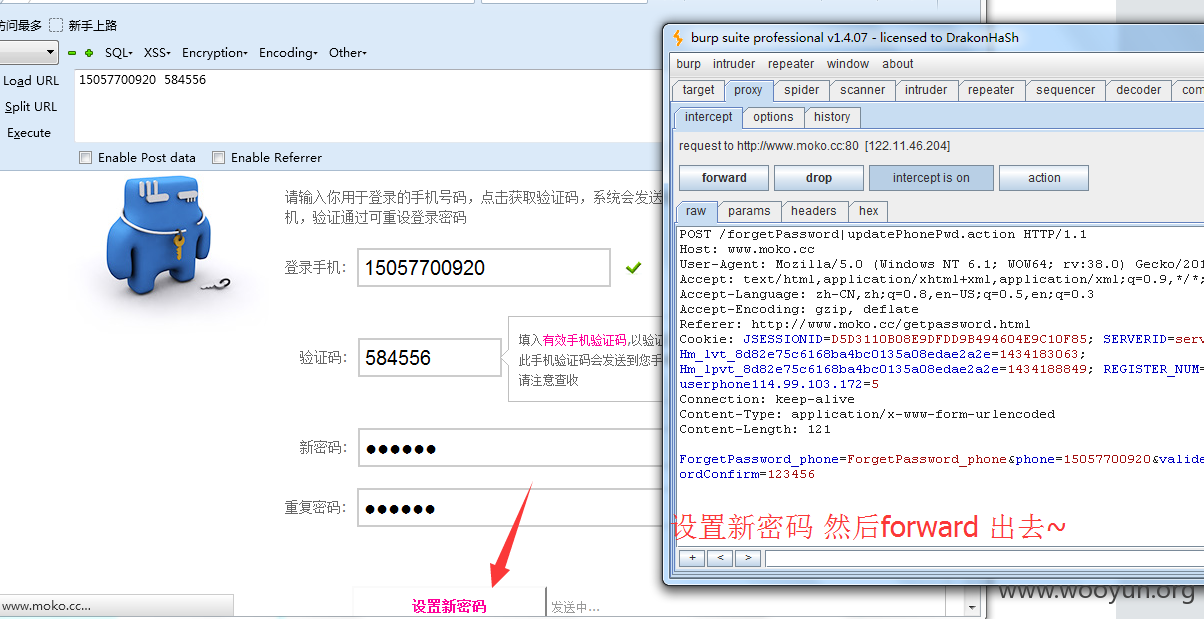
Task: Click the 新密码 password field
Action: point(512,448)
